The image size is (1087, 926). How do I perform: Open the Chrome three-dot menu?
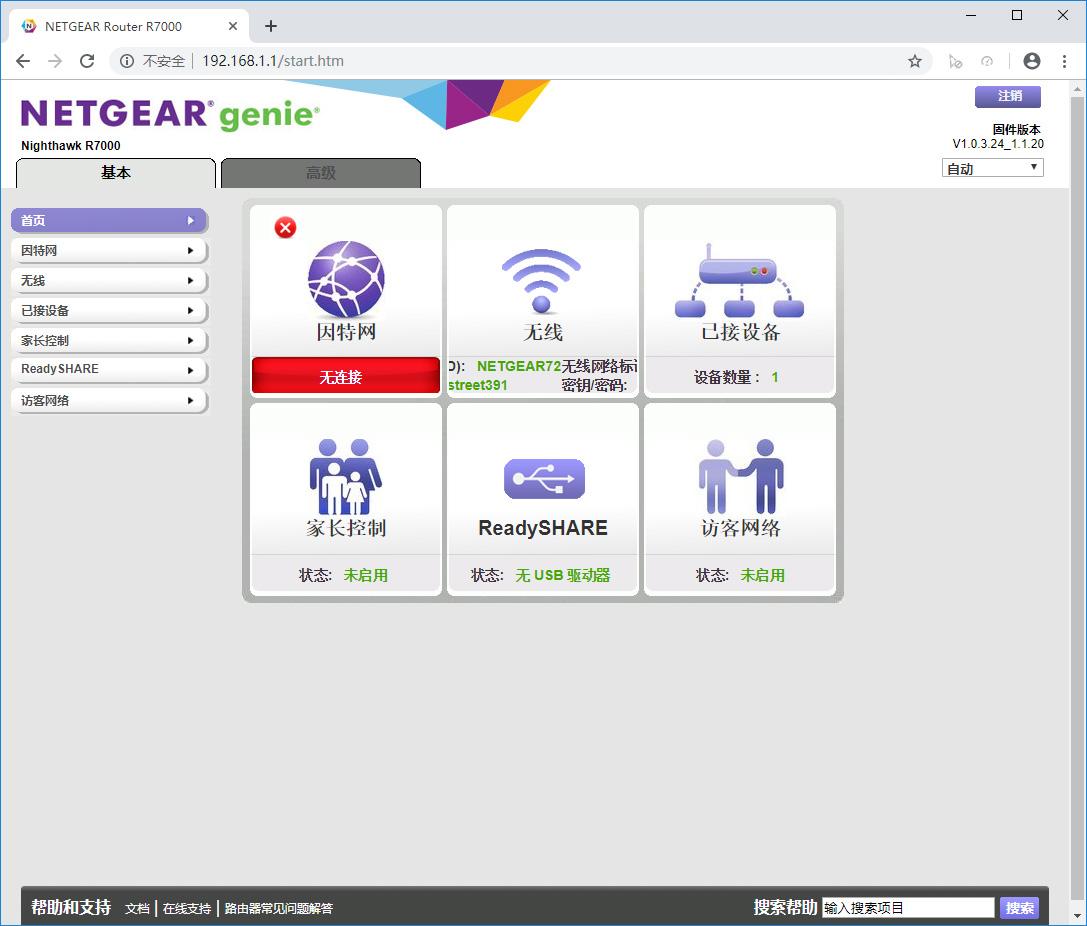coord(1064,61)
